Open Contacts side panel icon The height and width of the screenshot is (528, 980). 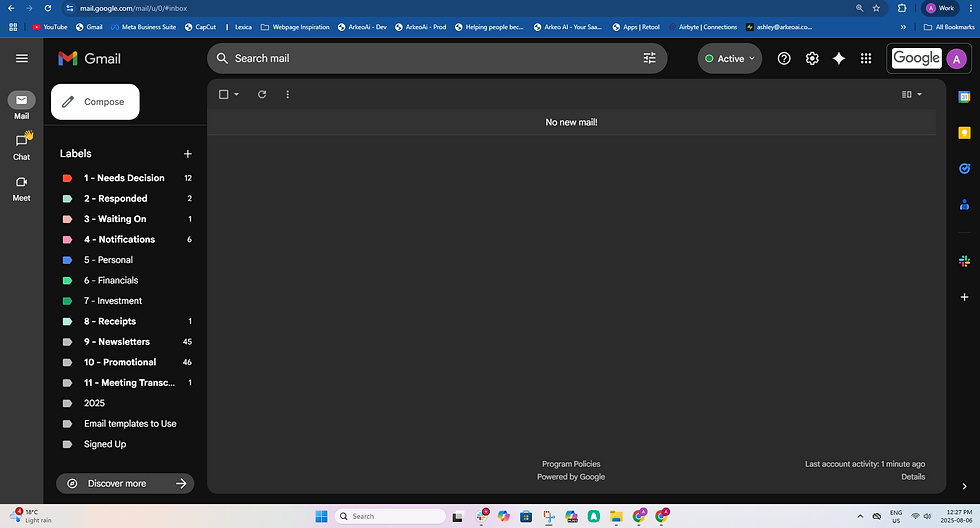(964, 204)
